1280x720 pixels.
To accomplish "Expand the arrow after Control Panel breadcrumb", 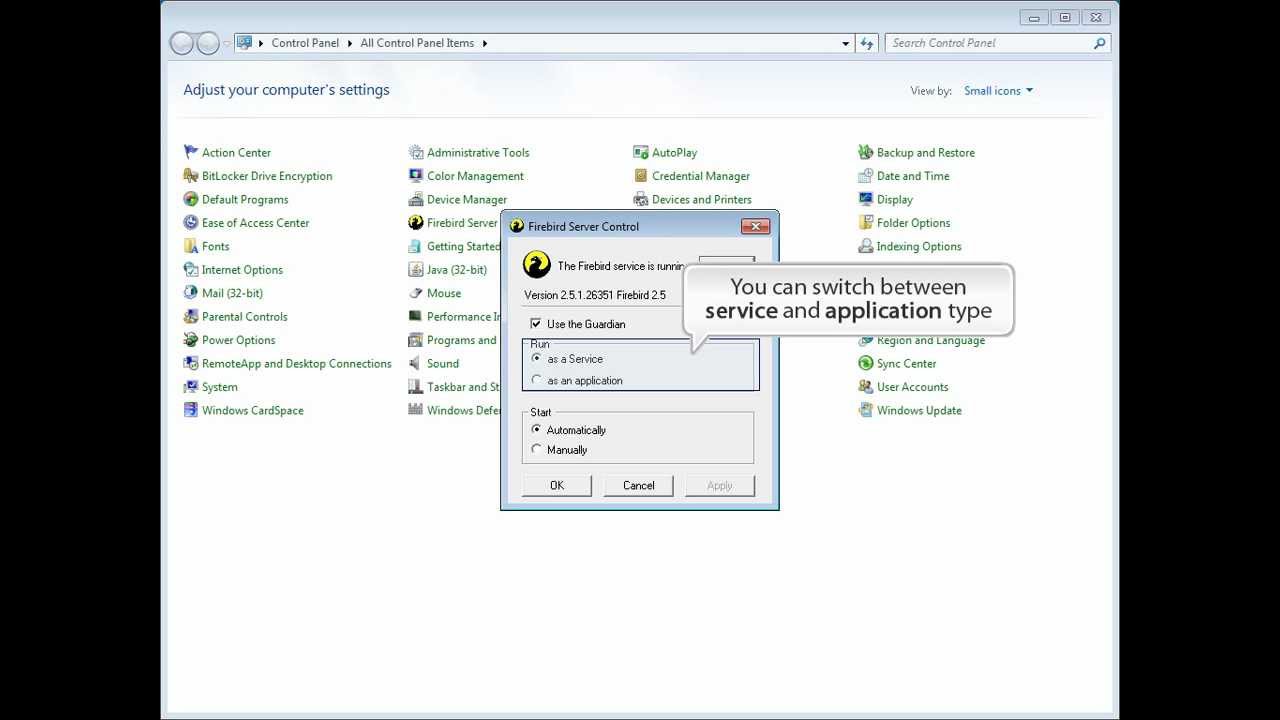I will (350, 43).
